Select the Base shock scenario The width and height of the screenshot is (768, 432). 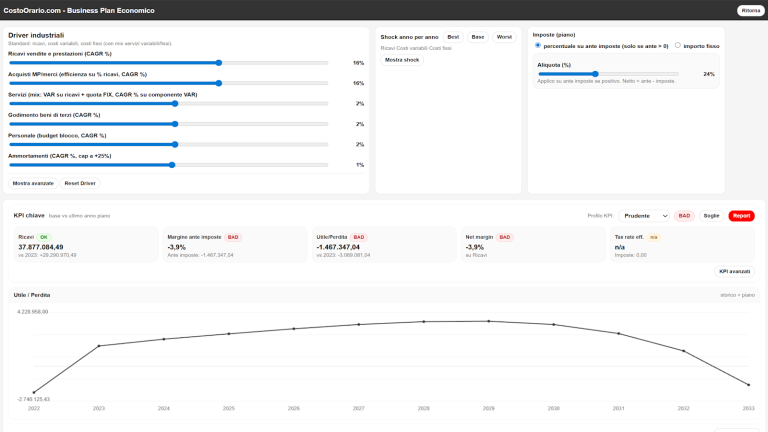478,36
